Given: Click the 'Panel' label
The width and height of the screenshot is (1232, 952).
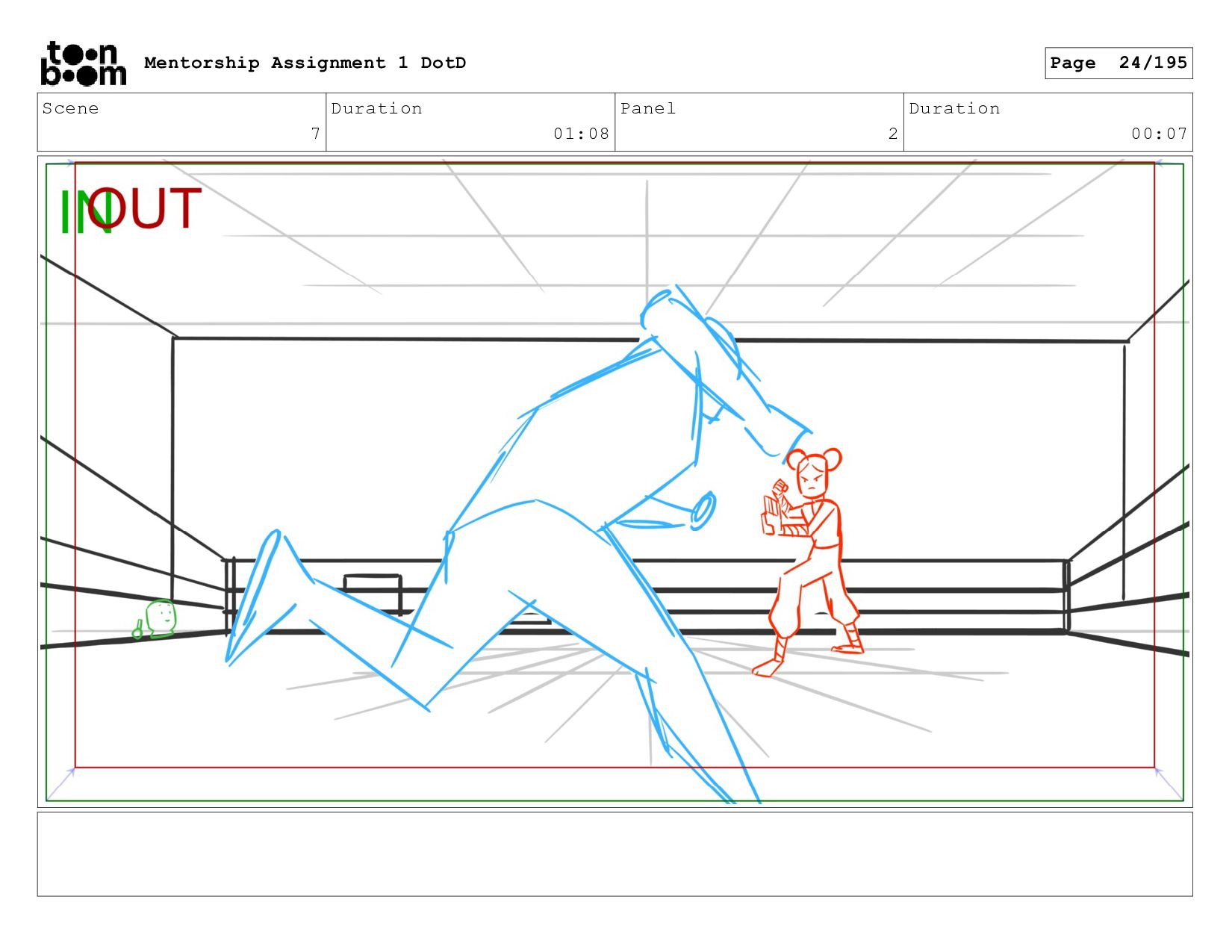Looking at the screenshot, I should coord(648,108).
